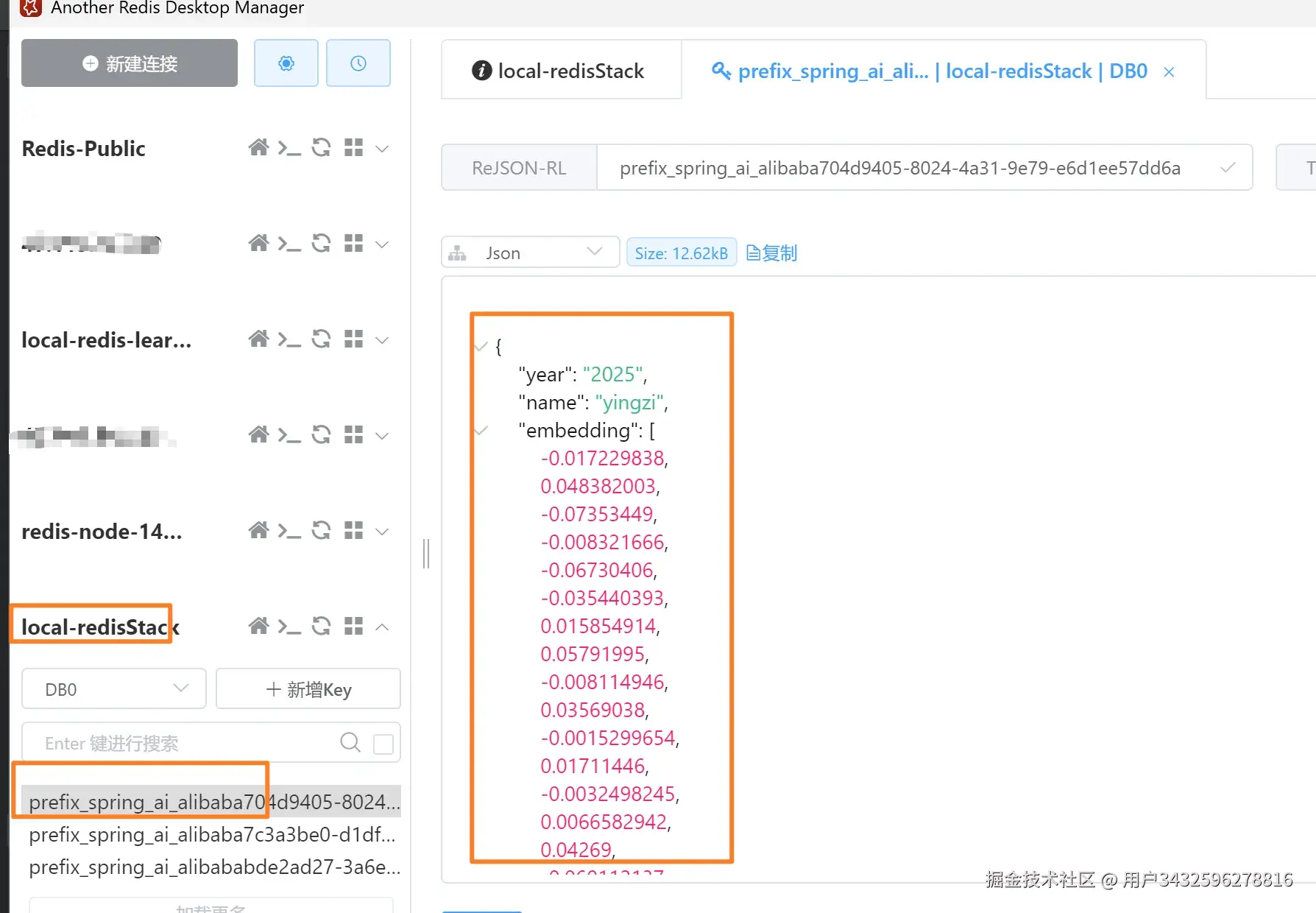Close the prefix_spring_ai_ali... key tab

coord(1169,71)
